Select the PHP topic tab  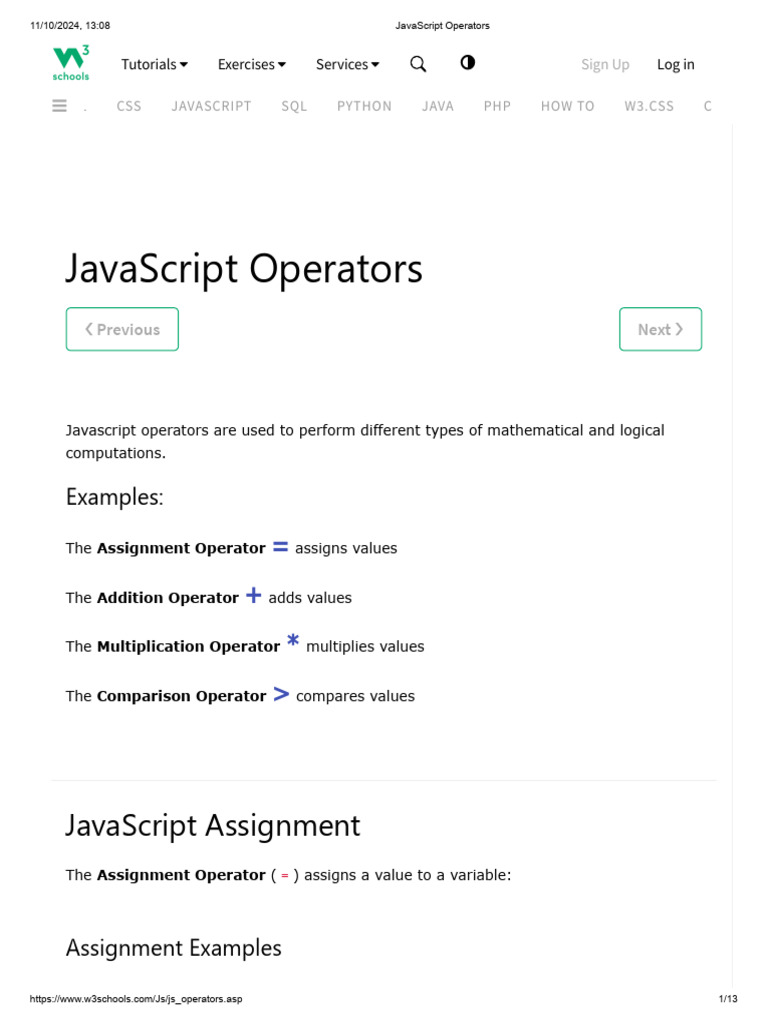(497, 106)
